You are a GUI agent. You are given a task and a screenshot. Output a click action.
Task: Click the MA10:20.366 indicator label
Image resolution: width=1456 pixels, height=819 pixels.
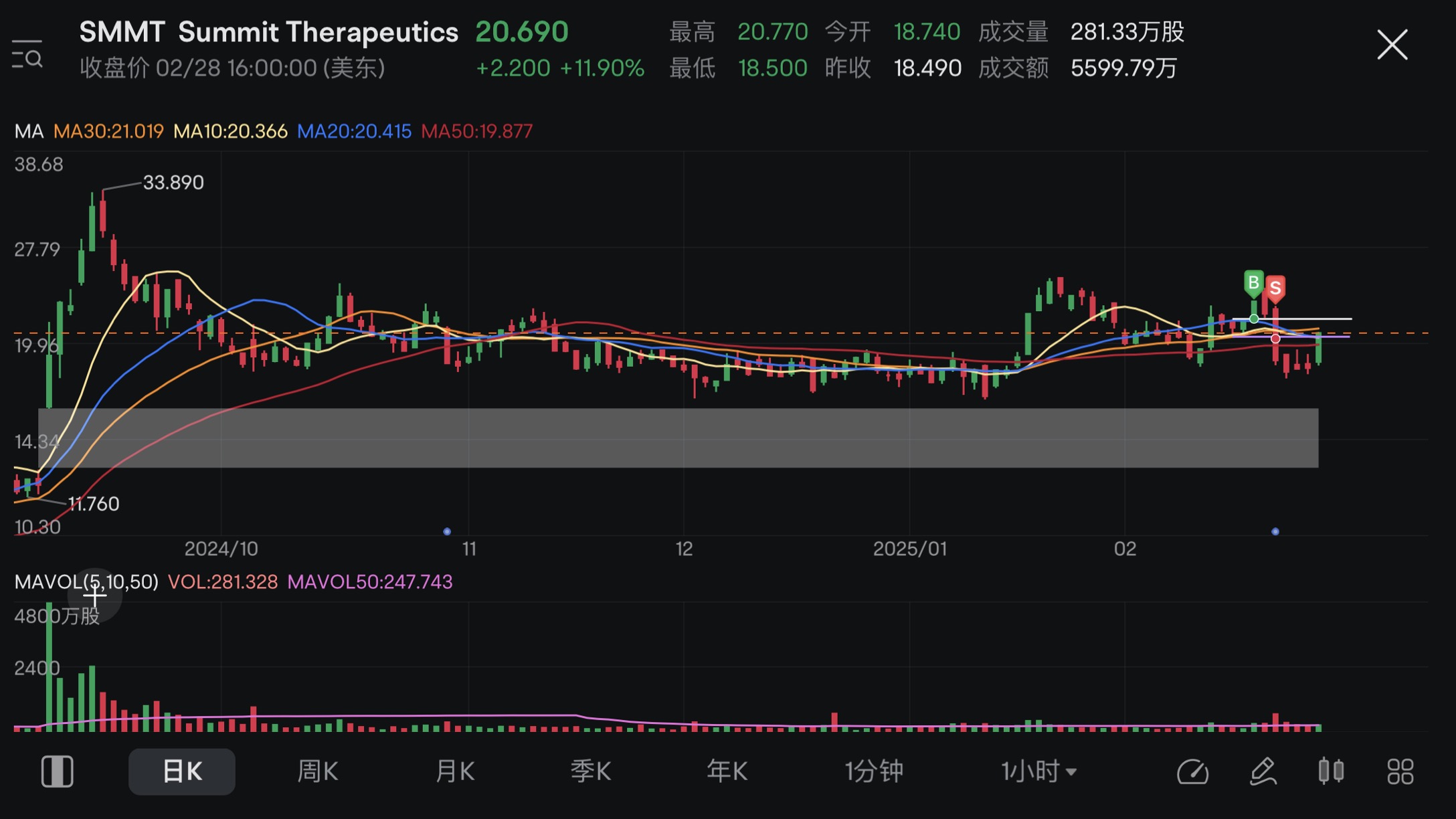point(230,131)
